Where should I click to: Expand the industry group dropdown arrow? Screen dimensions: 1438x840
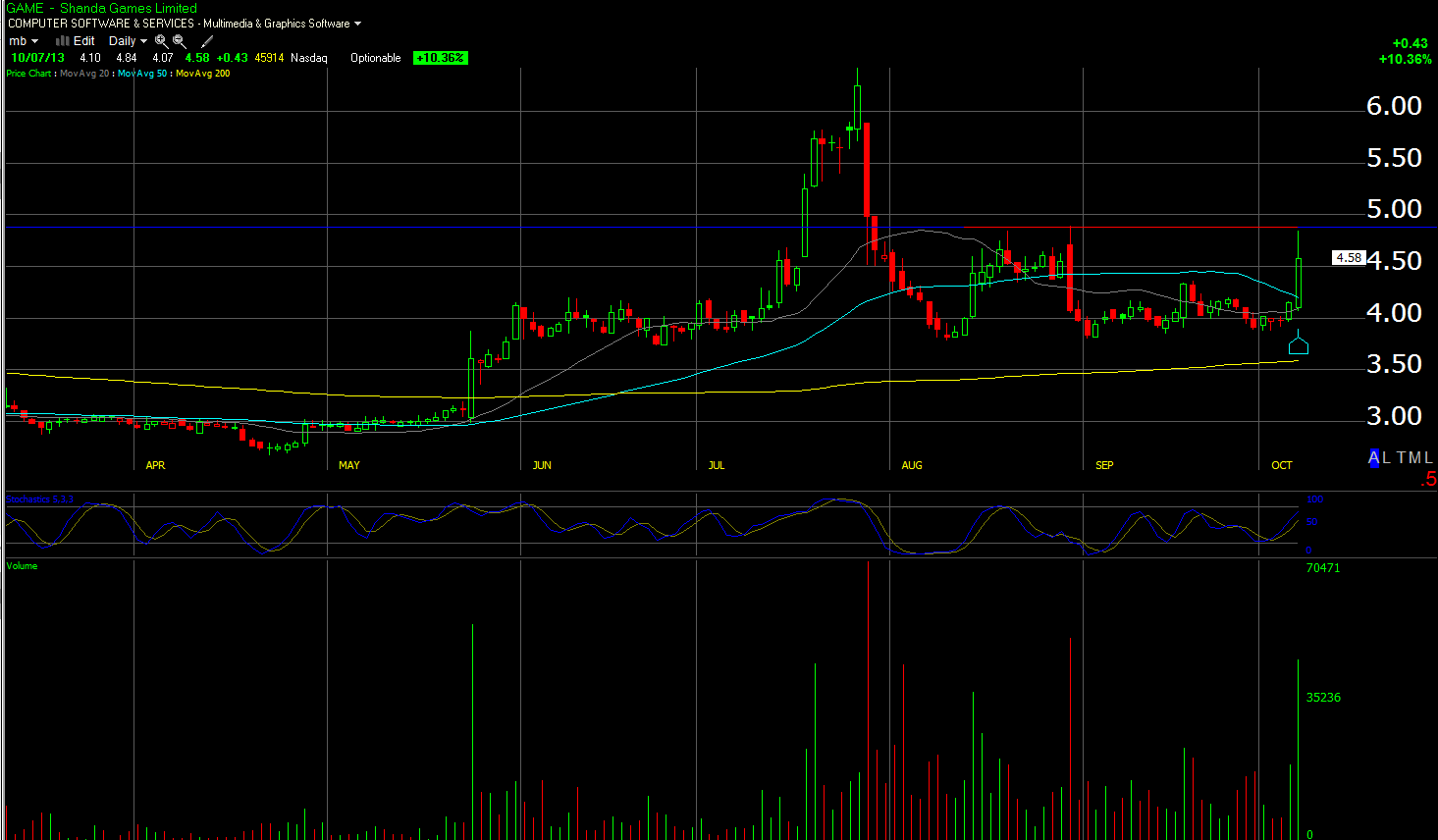(357, 24)
